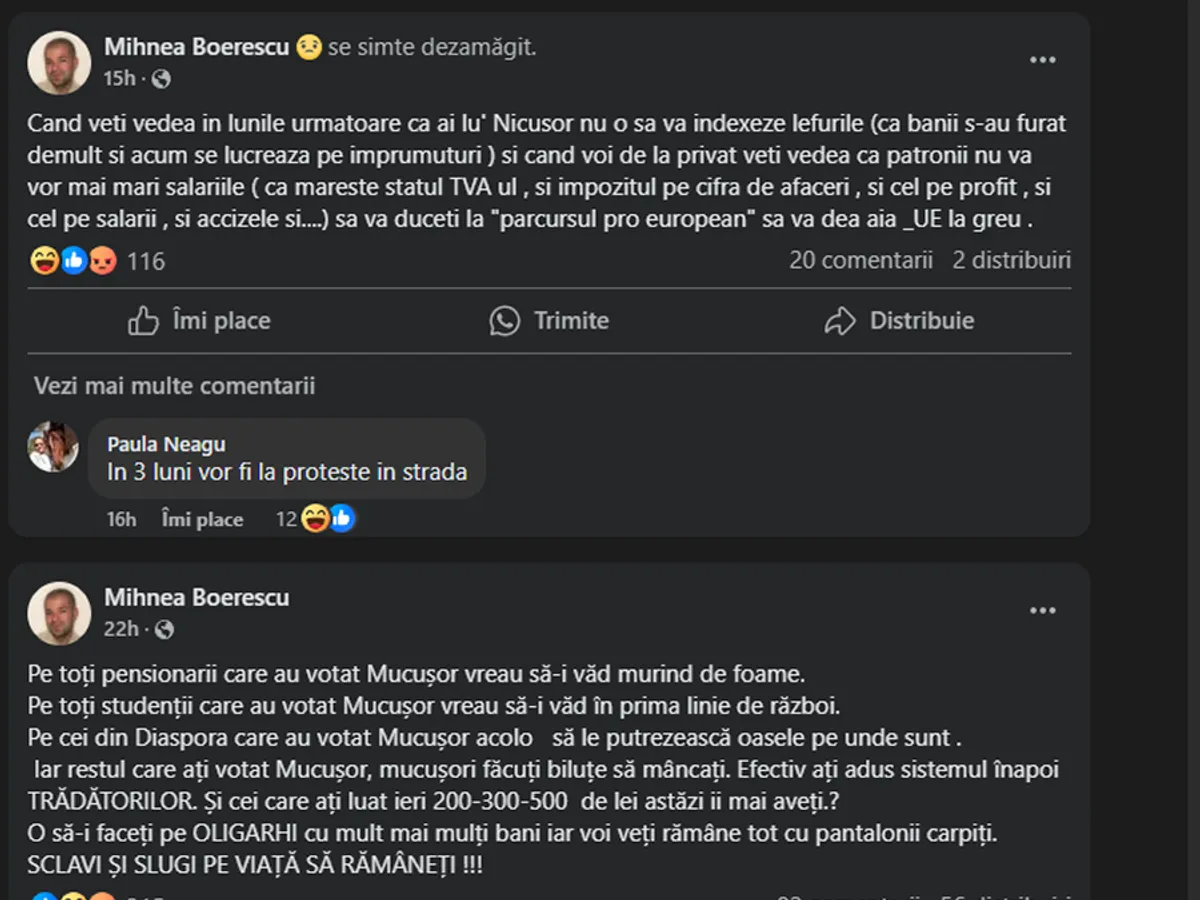This screenshot has width=1200, height=900.
Task: Open the second post's three-dot options menu
Action: coord(1043,611)
